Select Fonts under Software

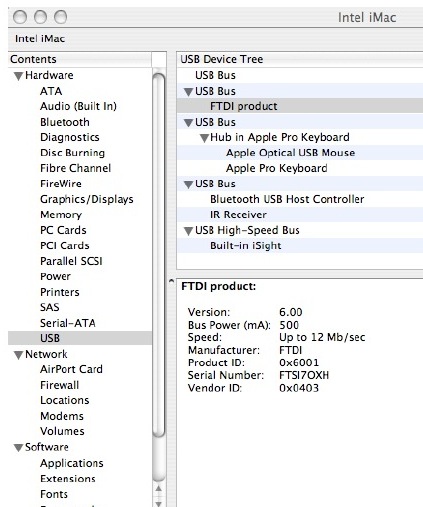(54, 494)
